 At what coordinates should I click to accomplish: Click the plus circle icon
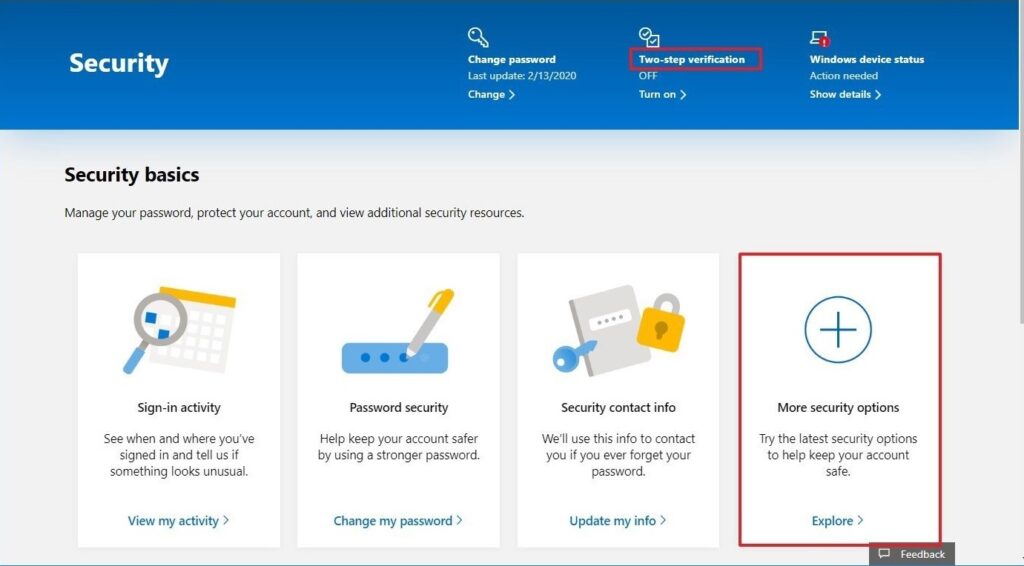pos(838,329)
